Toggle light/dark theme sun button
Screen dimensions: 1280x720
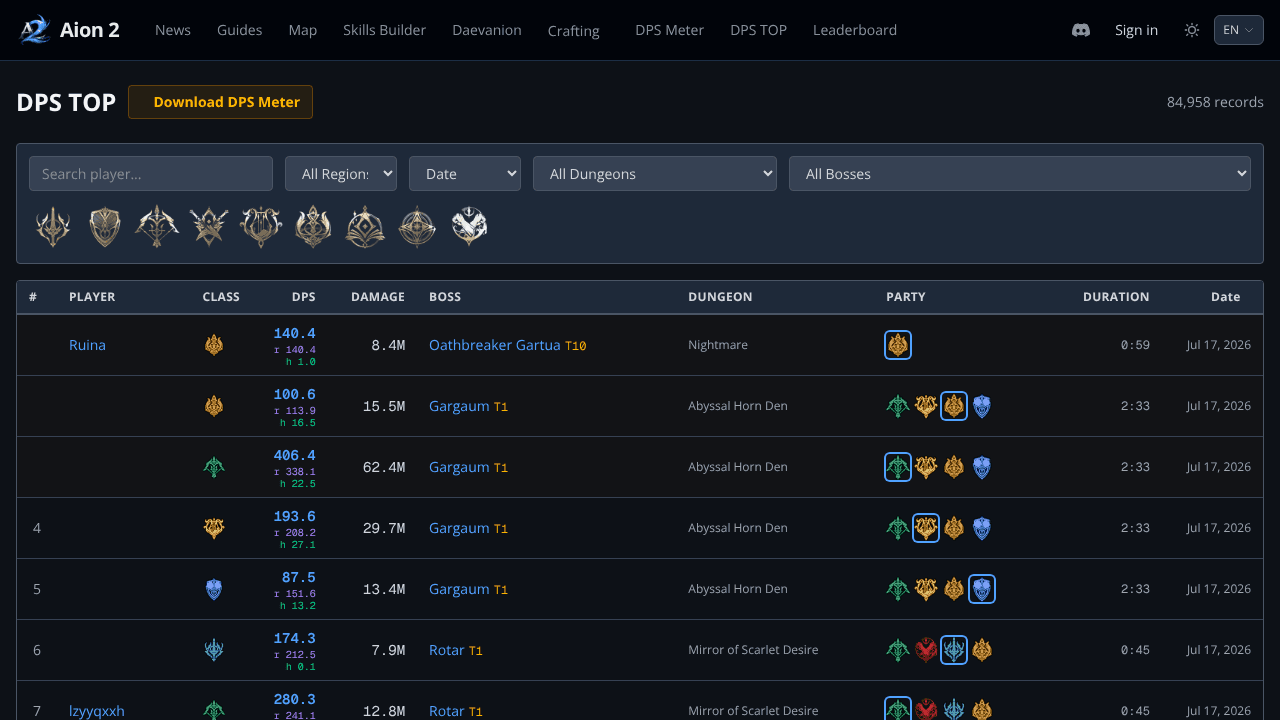pyautogui.click(x=1192, y=30)
